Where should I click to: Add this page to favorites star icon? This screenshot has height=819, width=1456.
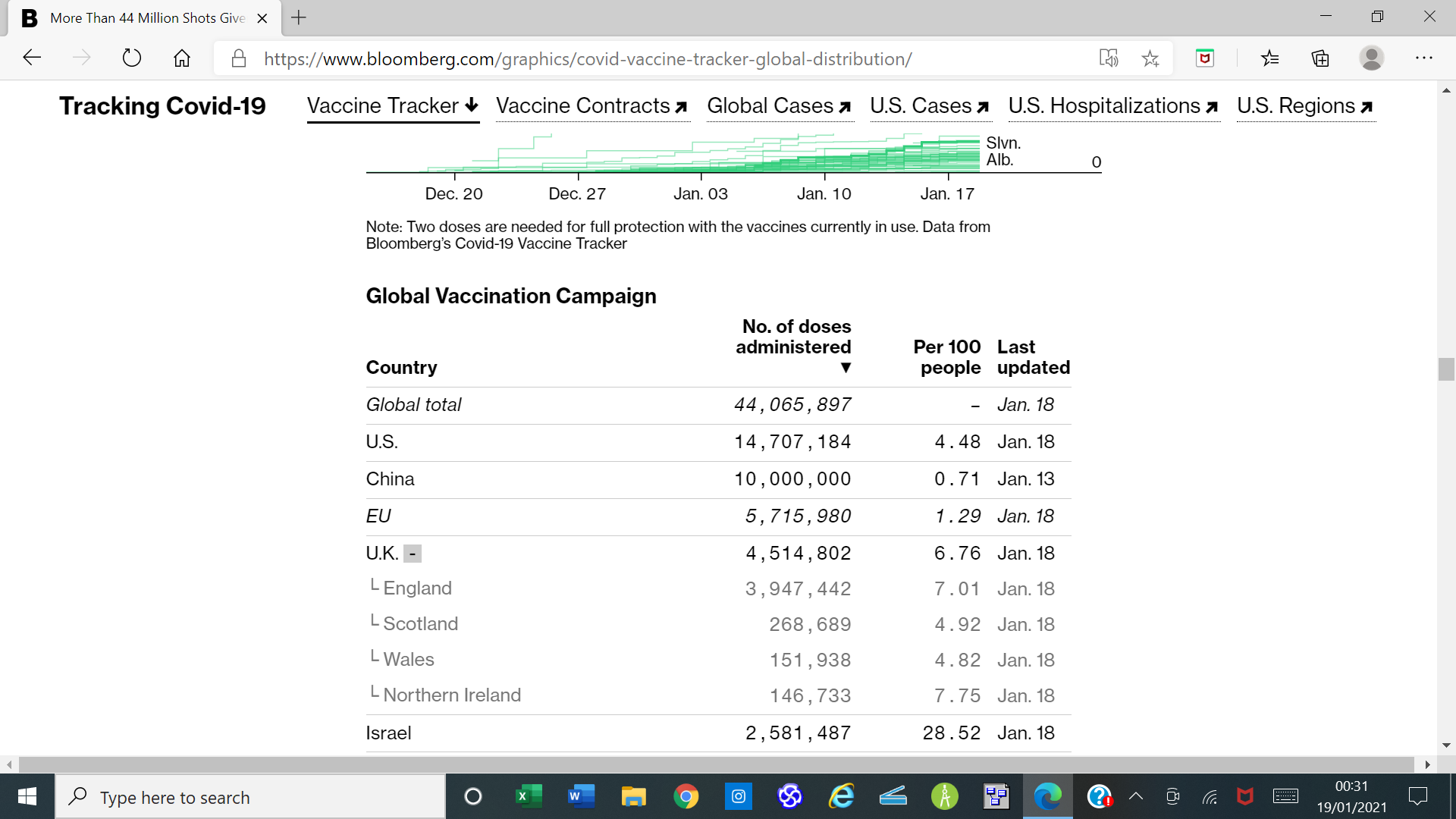(1150, 58)
